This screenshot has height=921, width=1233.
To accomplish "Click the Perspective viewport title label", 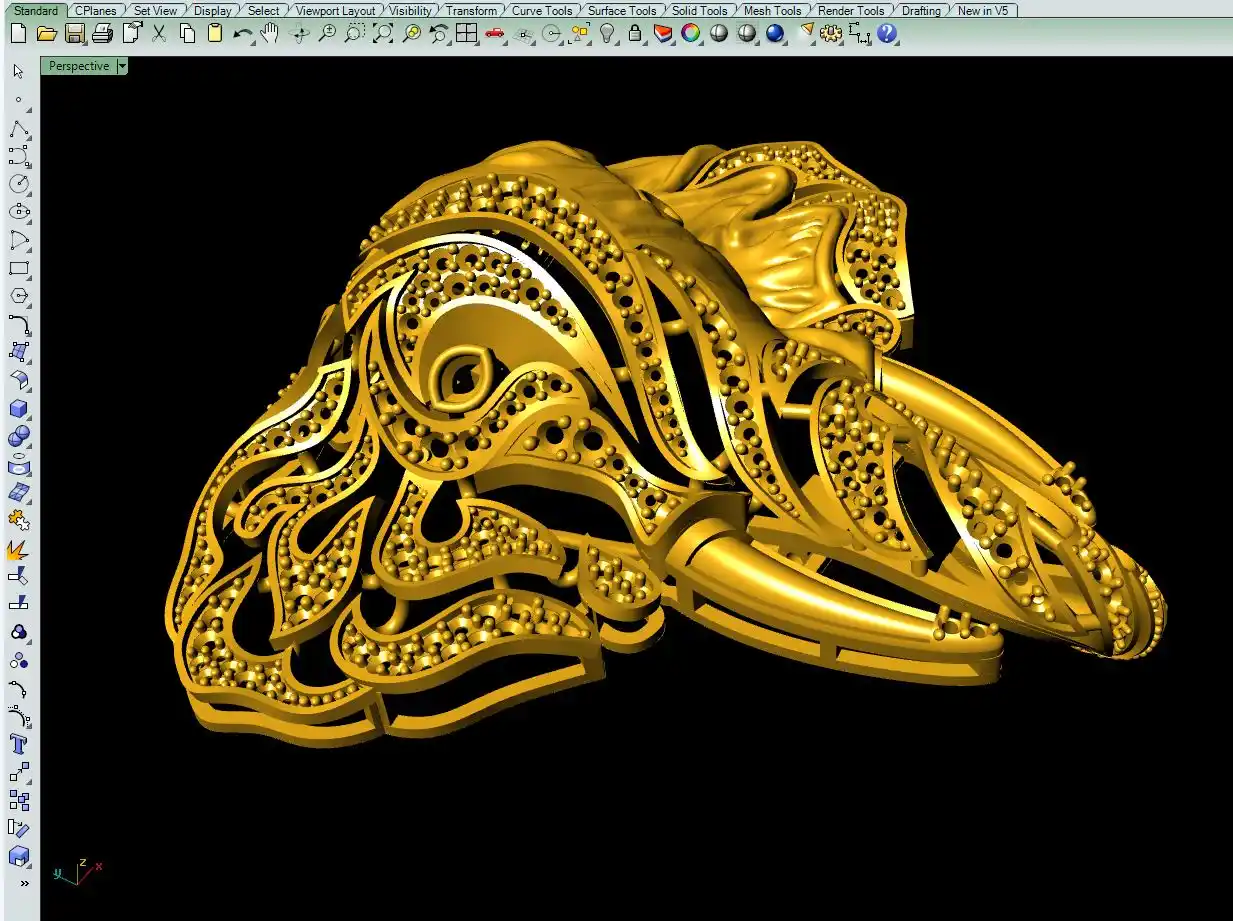I will pyautogui.click(x=79, y=66).
